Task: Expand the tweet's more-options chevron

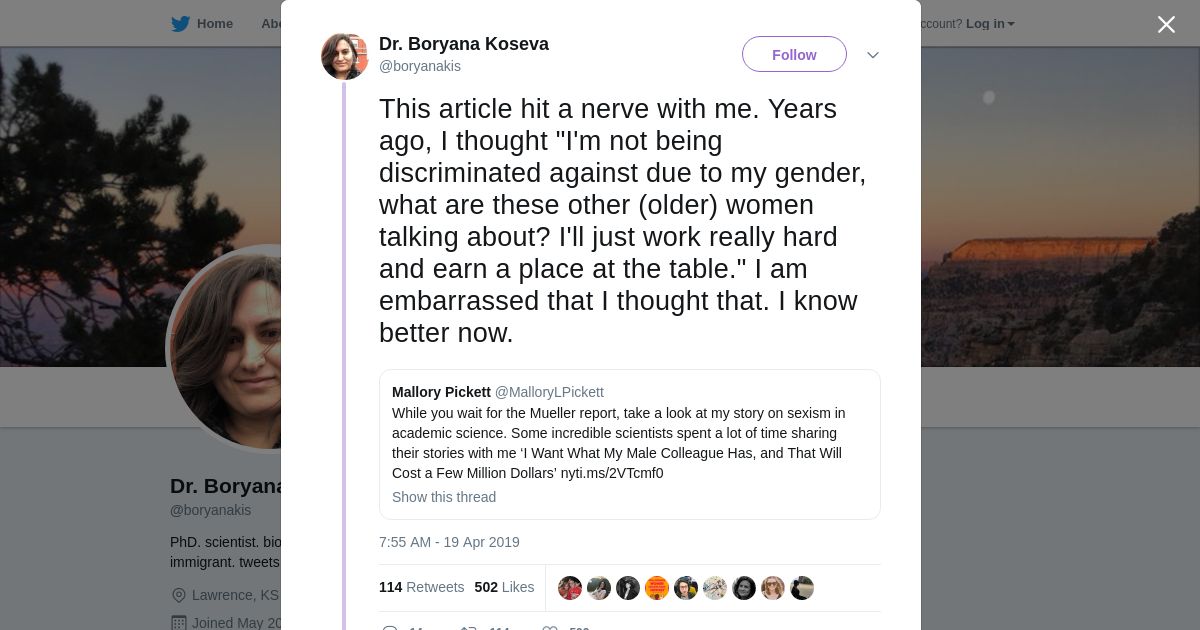Action: [873, 55]
